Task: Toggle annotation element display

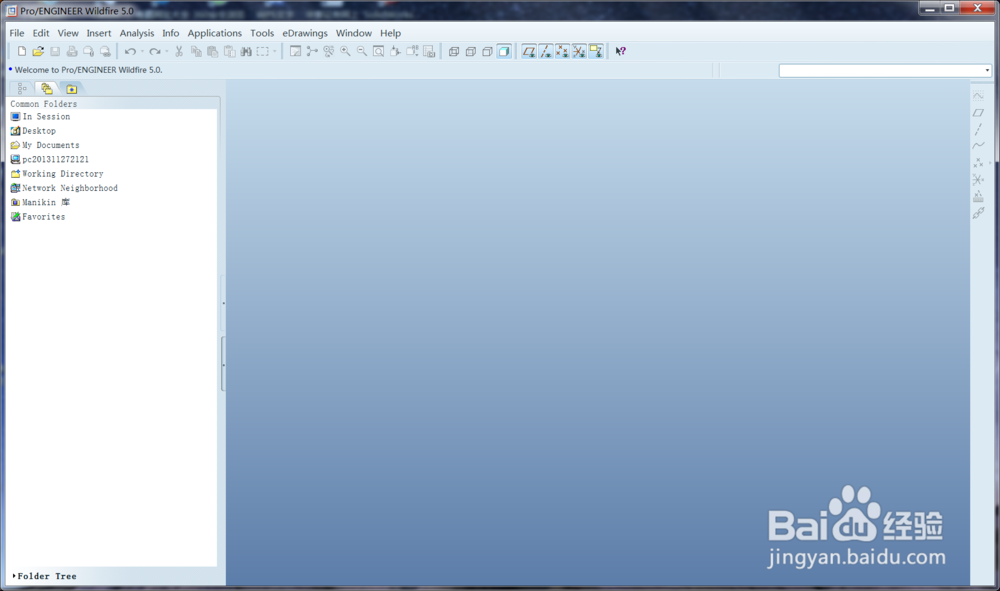Action: 596,52
